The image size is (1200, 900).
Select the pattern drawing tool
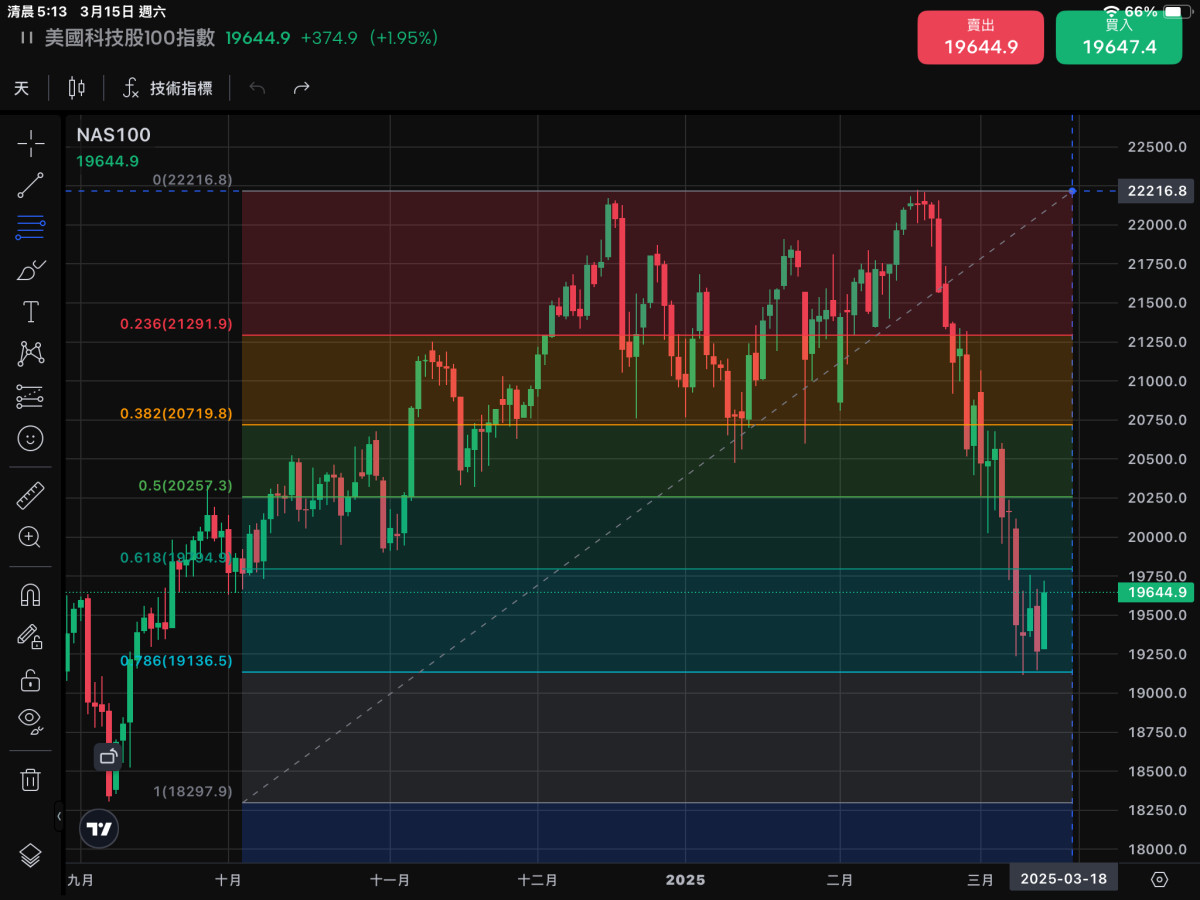(x=30, y=353)
